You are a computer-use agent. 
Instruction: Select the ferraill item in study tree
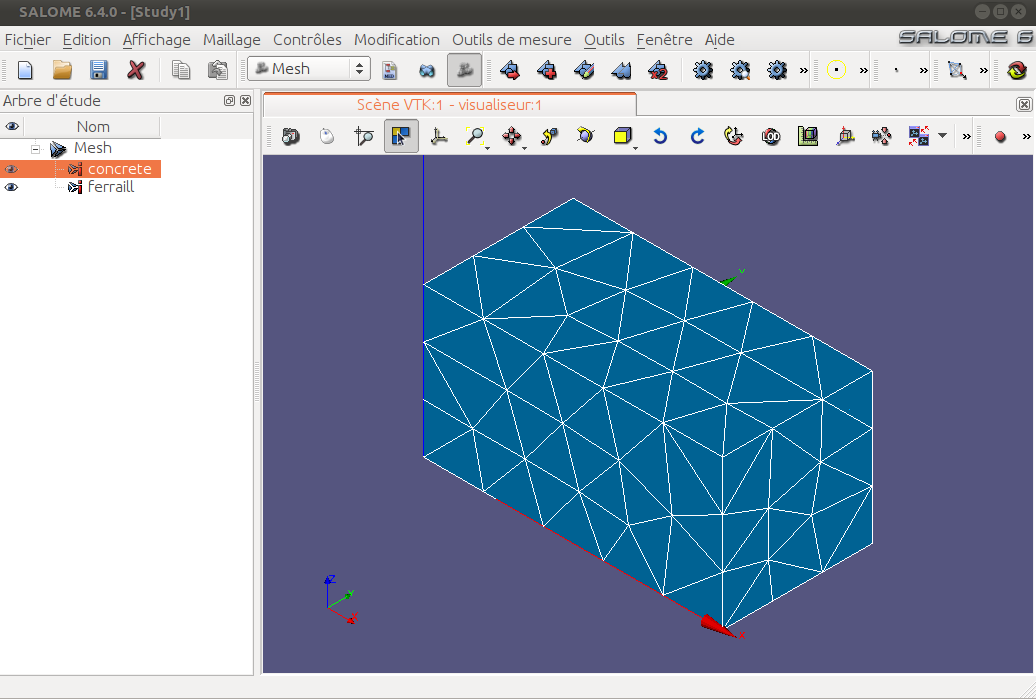tap(110, 187)
